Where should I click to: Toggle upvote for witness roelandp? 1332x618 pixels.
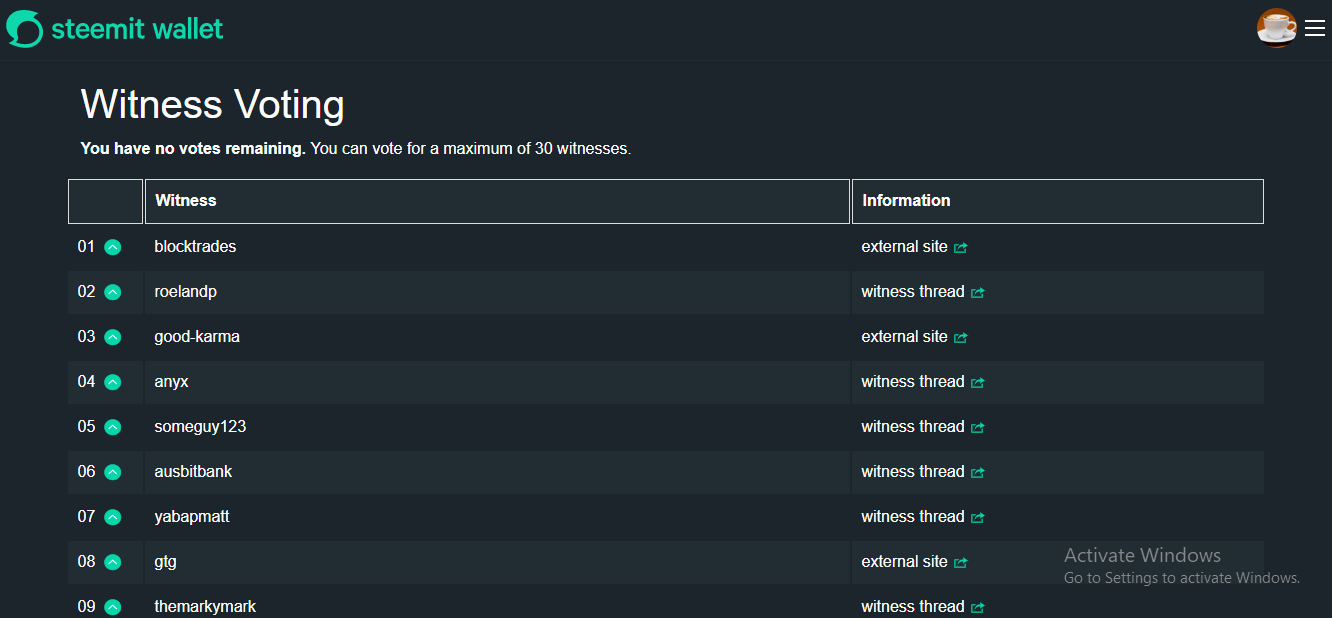pos(113,292)
